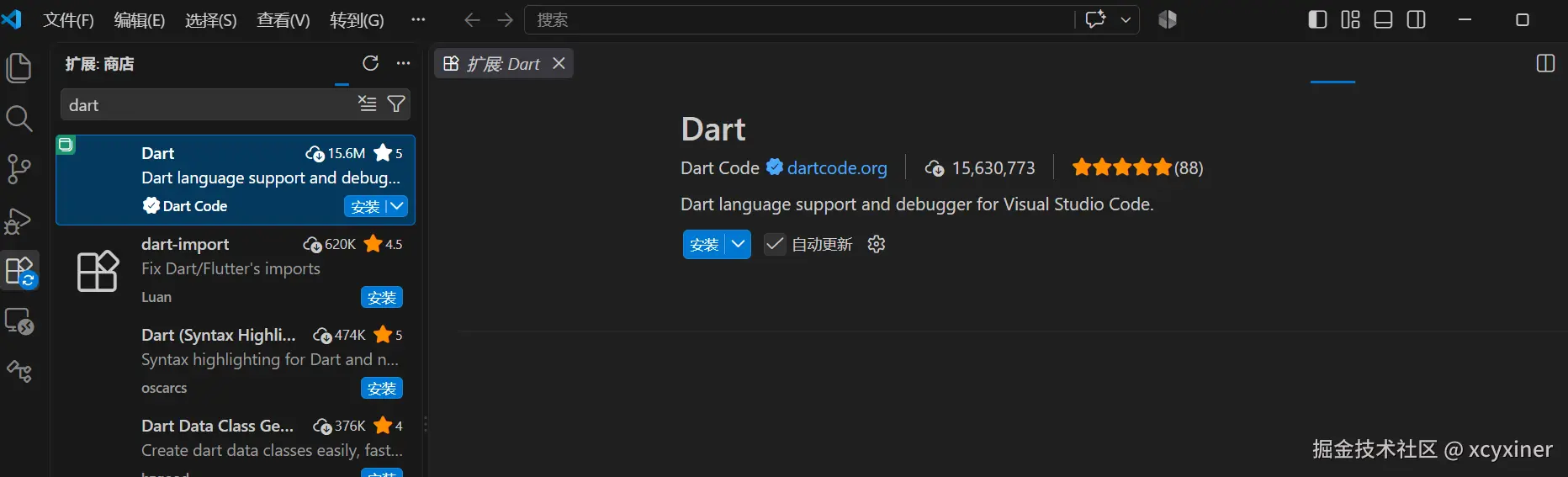The width and height of the screenshot is (1568, 477).
Task: Split the editor to the right
Action: coord(1545,63)
